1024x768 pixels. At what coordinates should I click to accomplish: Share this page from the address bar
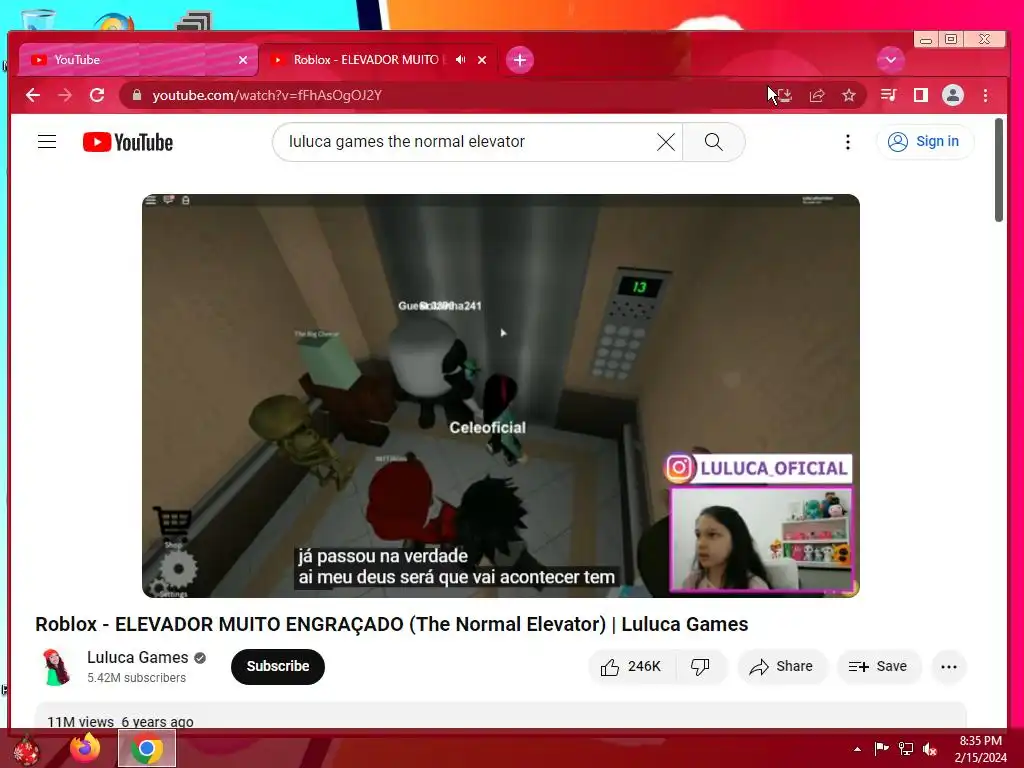(x=817, y=95)
